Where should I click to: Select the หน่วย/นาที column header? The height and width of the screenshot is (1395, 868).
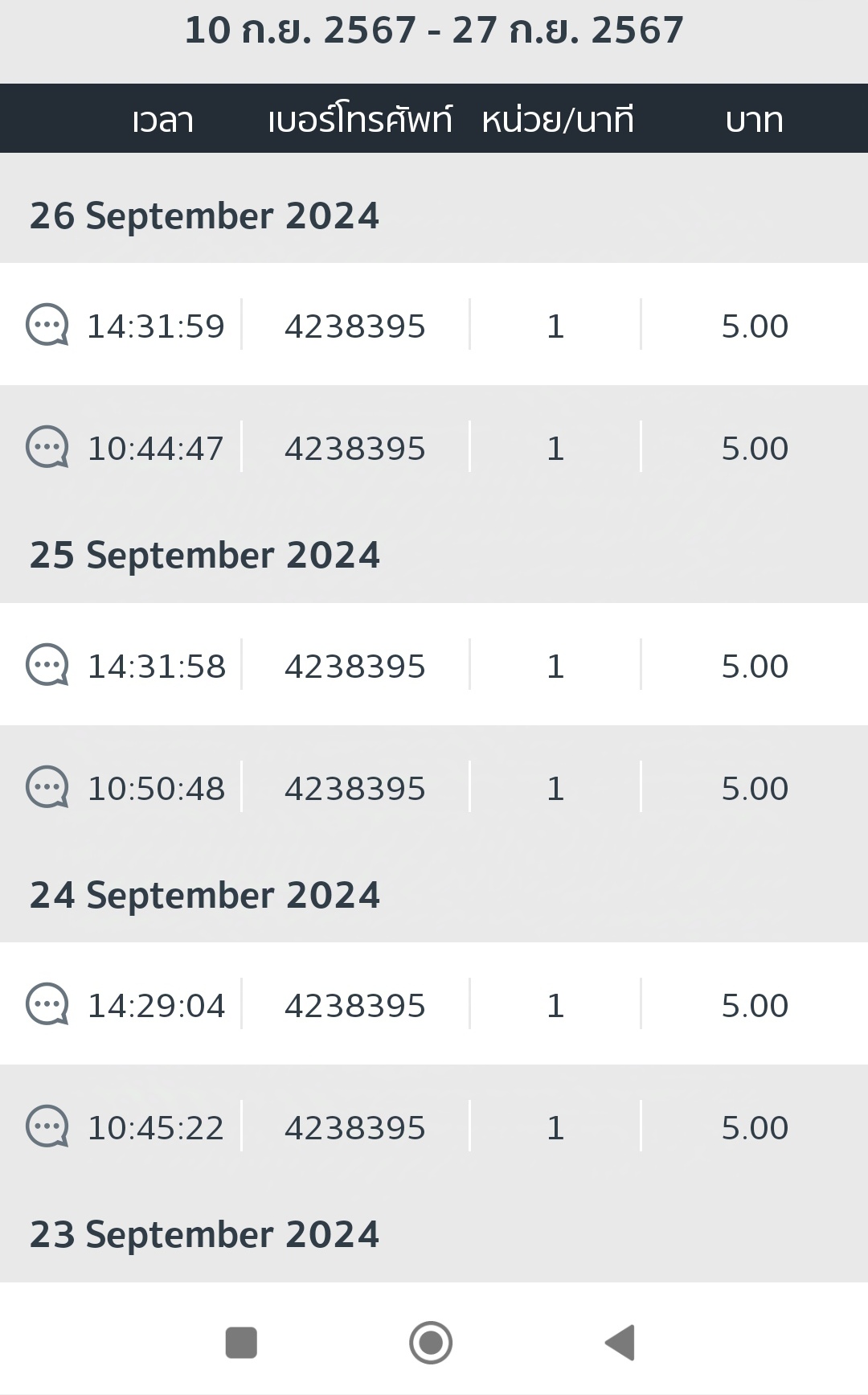pyautogui.click(x=558, y=120)
